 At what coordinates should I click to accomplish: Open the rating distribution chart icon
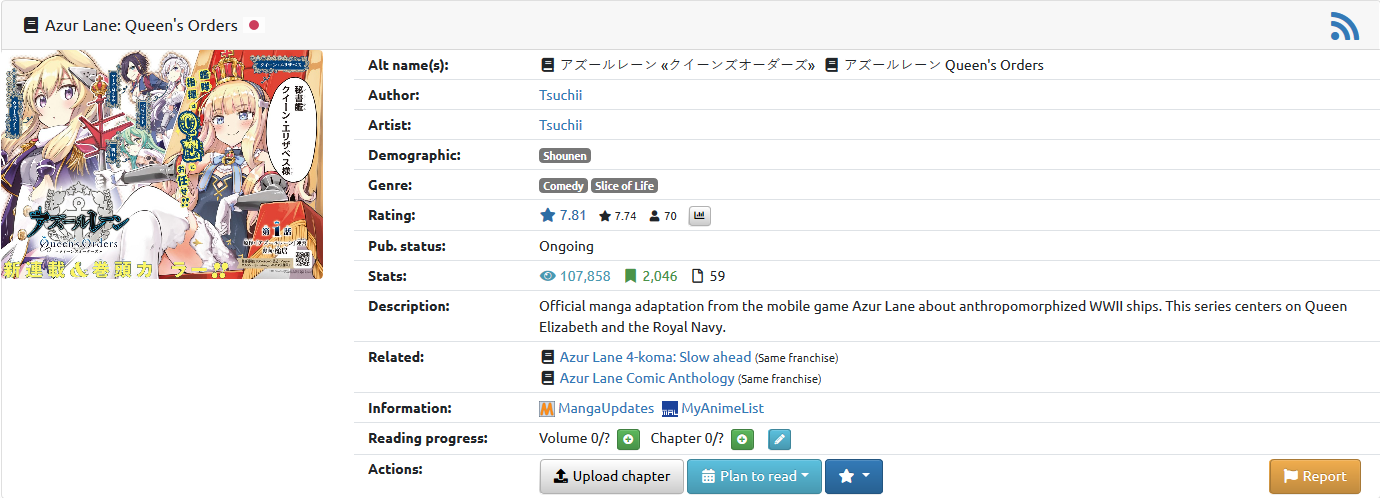click(699, 216)
